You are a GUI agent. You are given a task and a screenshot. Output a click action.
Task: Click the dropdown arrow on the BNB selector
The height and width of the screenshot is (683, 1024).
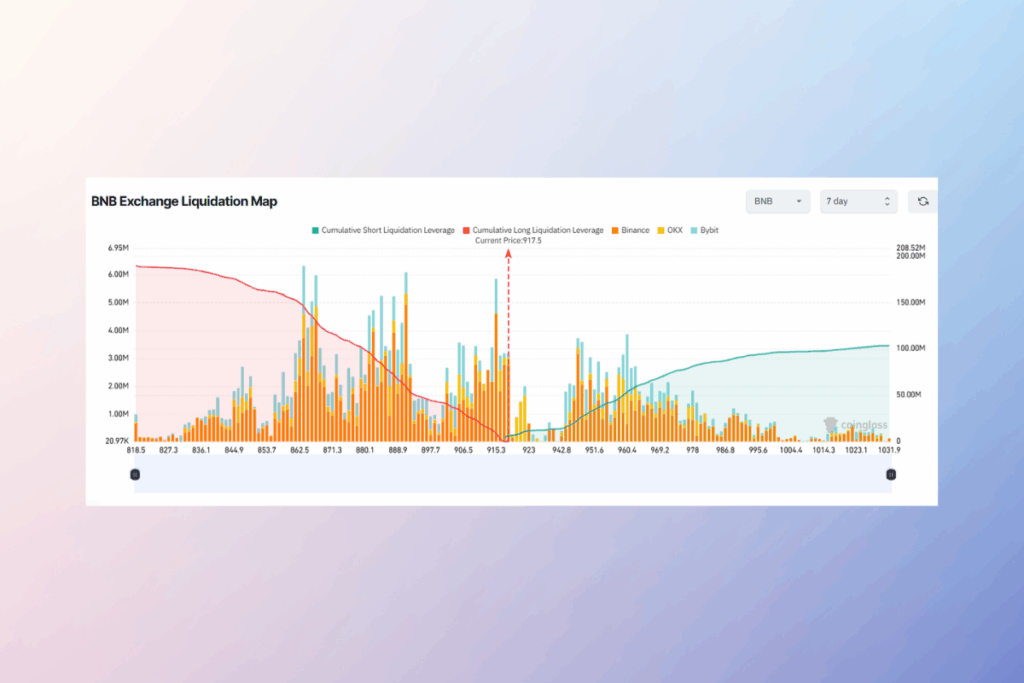click(799, 201)
